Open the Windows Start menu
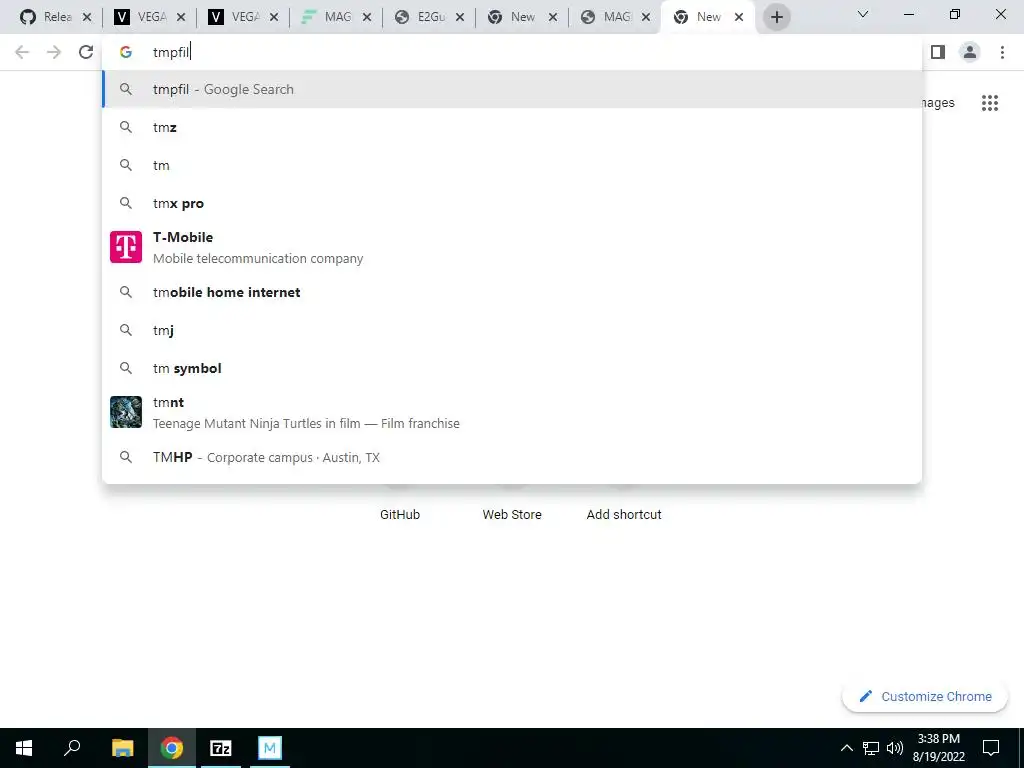This screenshot has width=1024, height=768. pyautogui.click(x=24, y=748)
